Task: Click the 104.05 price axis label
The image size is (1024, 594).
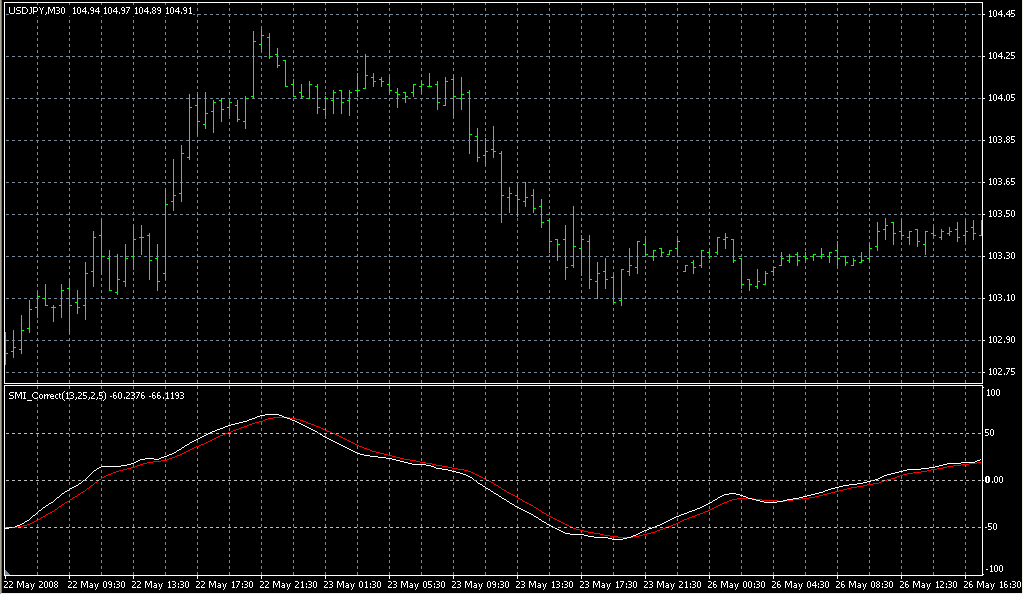Action: point(1002,98)
